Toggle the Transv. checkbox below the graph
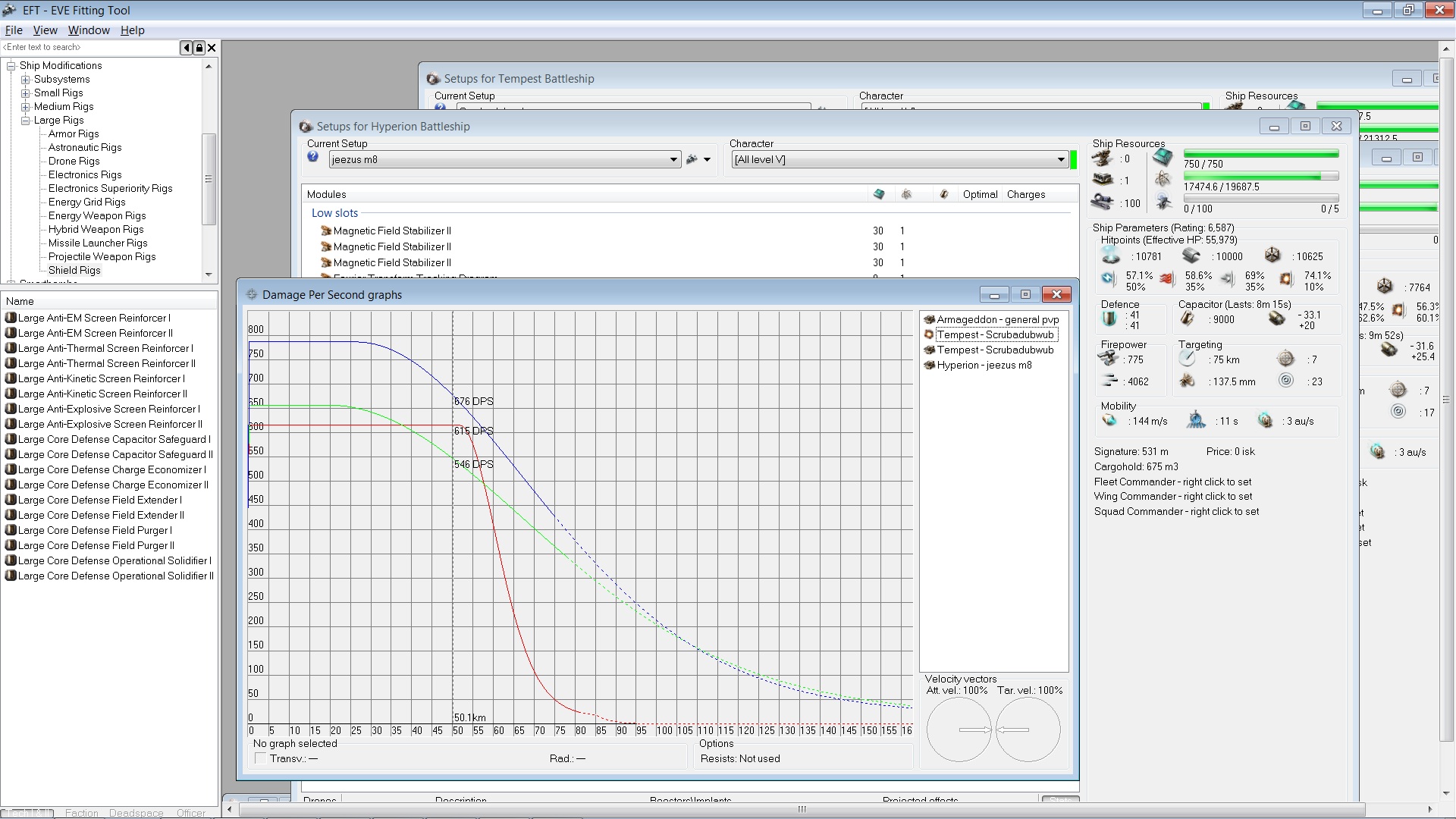This screenshot has width=1456, height=819. [261, 758]
